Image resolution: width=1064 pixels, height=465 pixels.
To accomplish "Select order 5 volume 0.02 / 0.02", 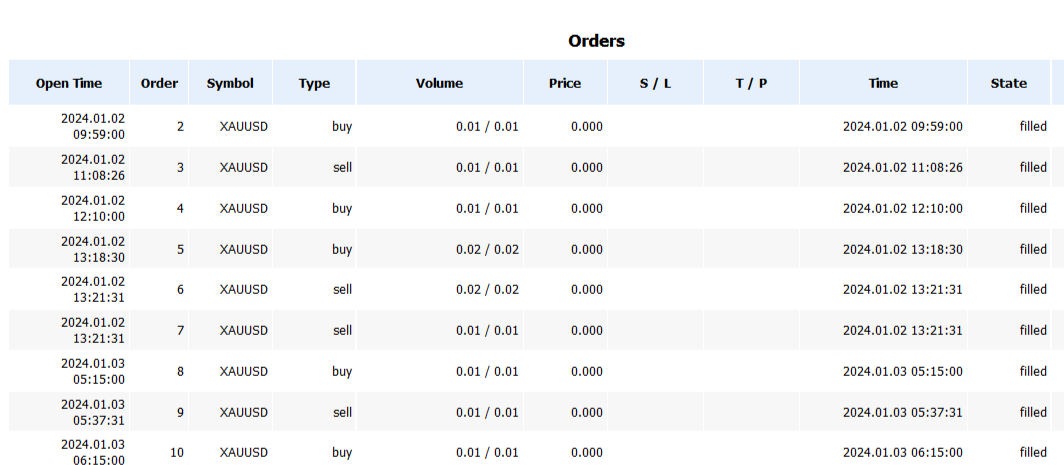I will (x=487, y=249).
